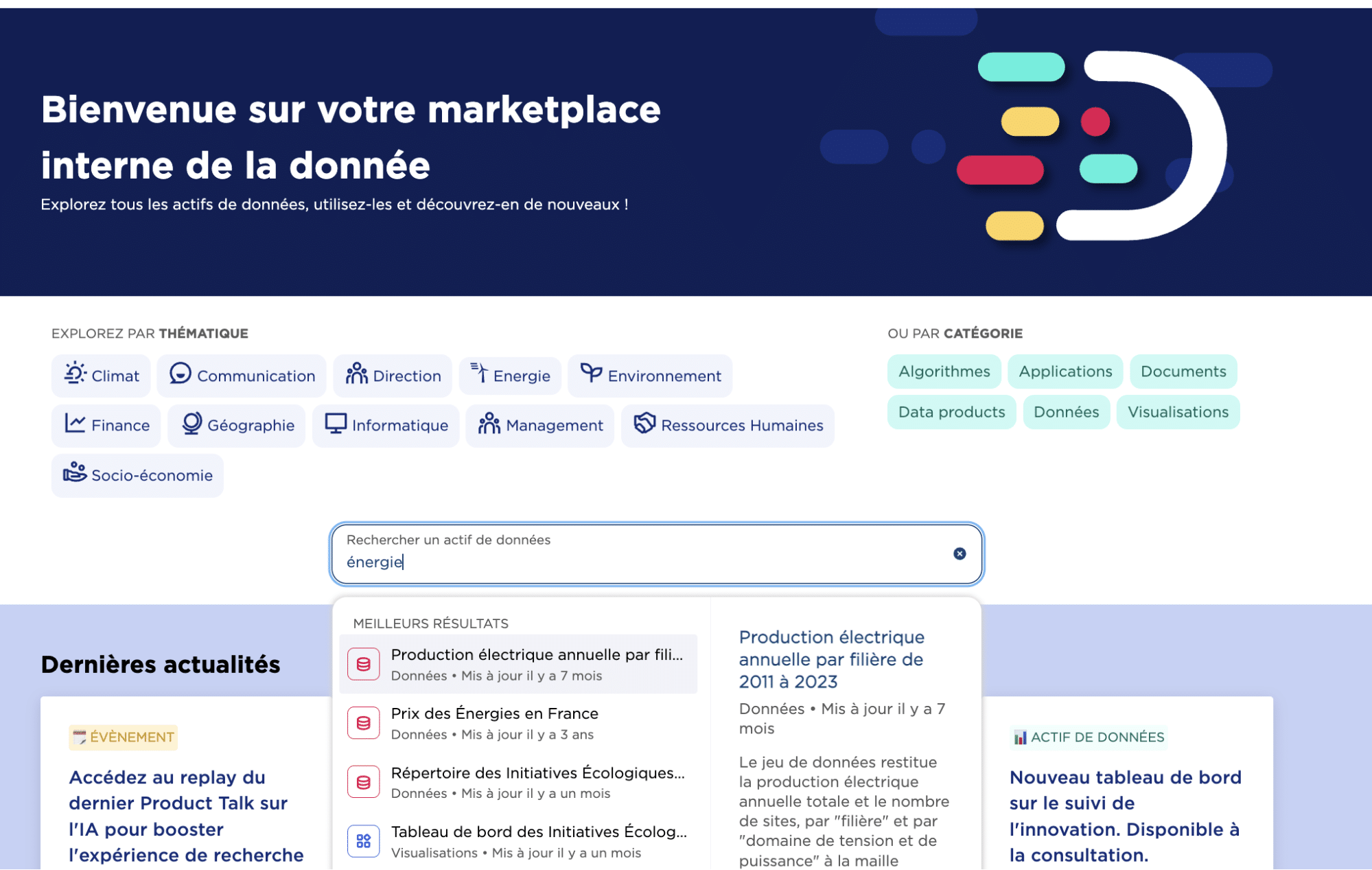Screen dimensions: 1372x870
Task: Open the Algorithmes category
Action: [944, 371]
